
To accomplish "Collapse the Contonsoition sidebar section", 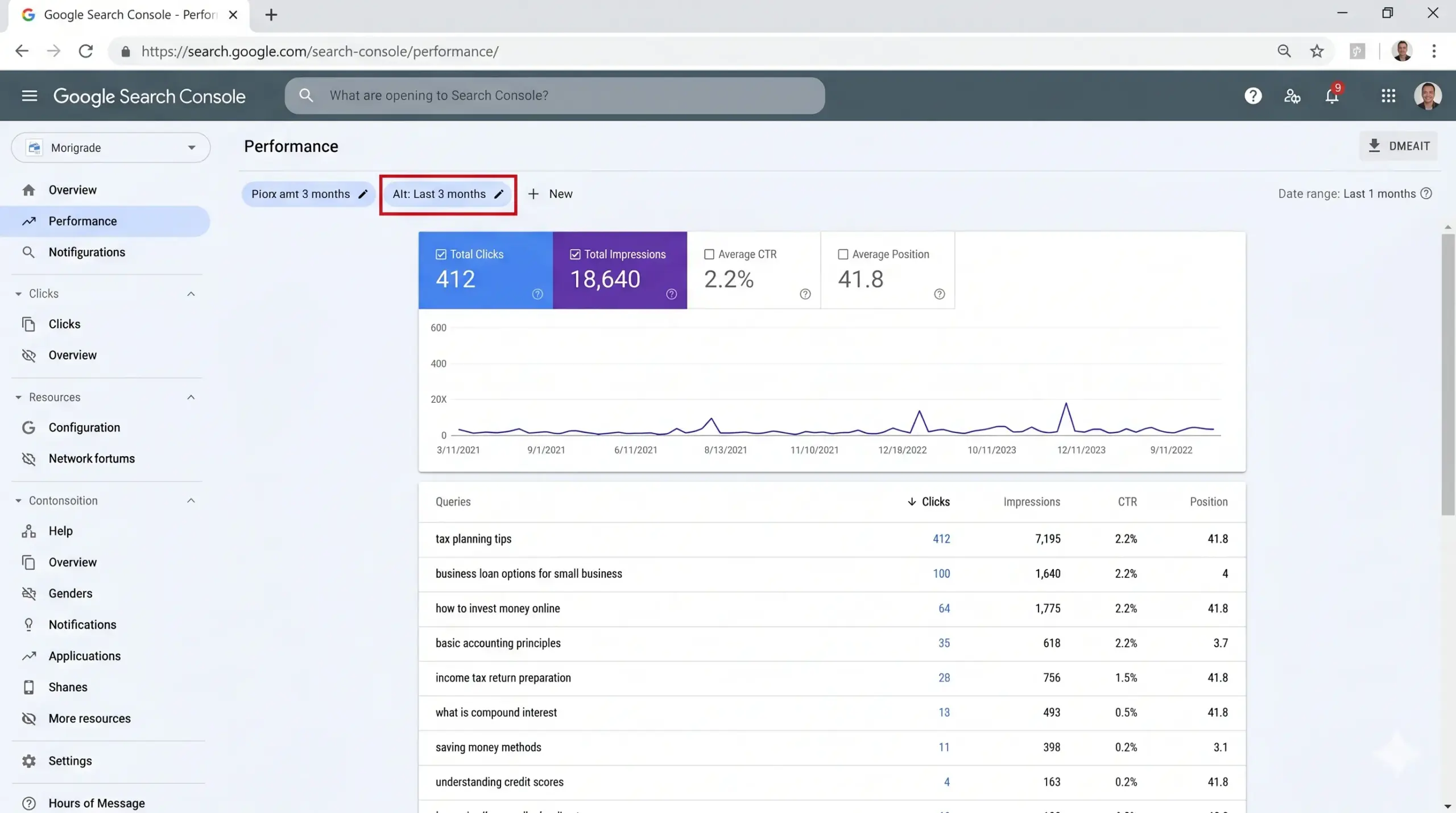I will coord(191,501).
